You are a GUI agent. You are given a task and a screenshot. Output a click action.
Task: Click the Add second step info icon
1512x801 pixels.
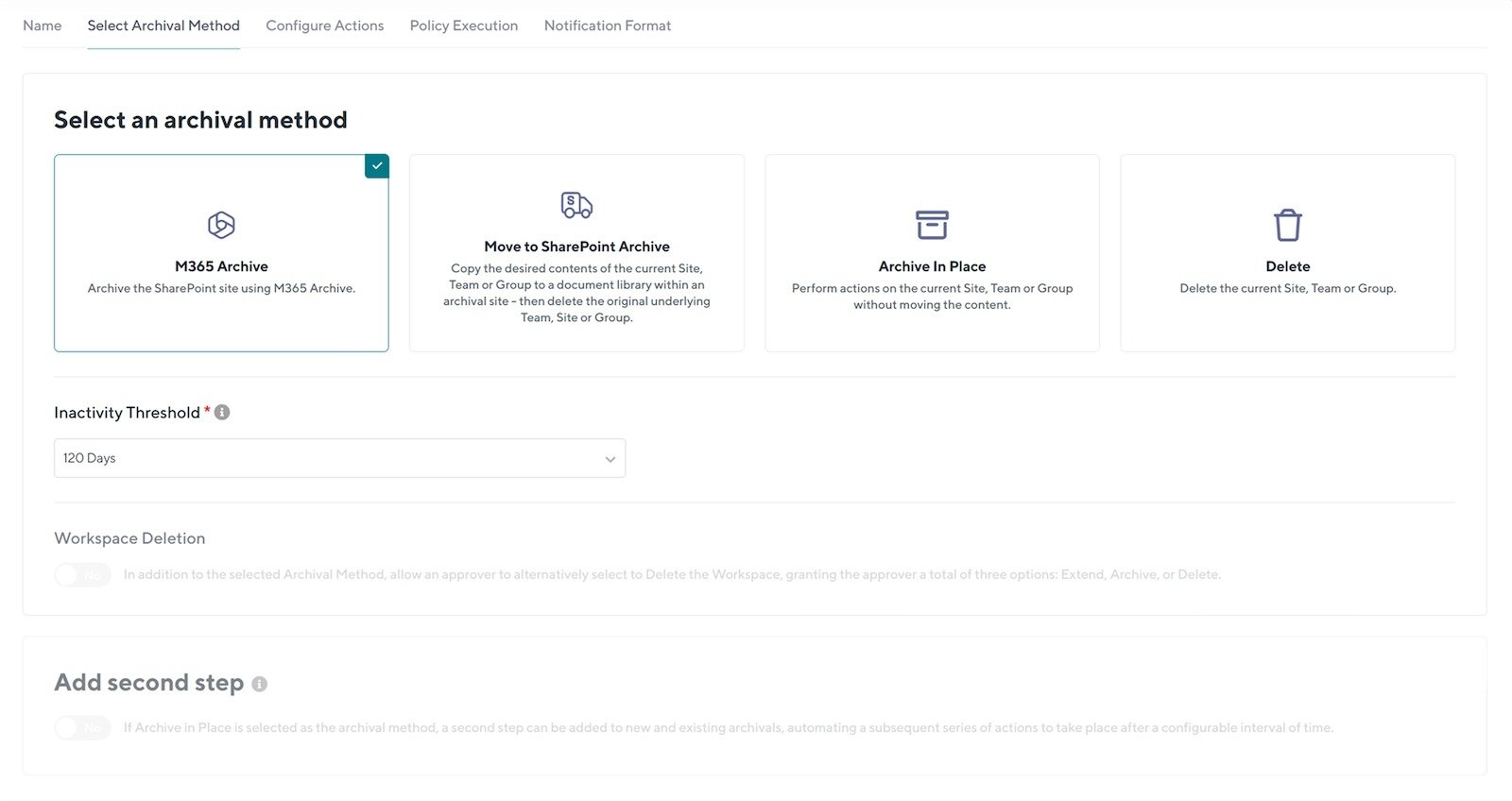click(x=259, y=684)
